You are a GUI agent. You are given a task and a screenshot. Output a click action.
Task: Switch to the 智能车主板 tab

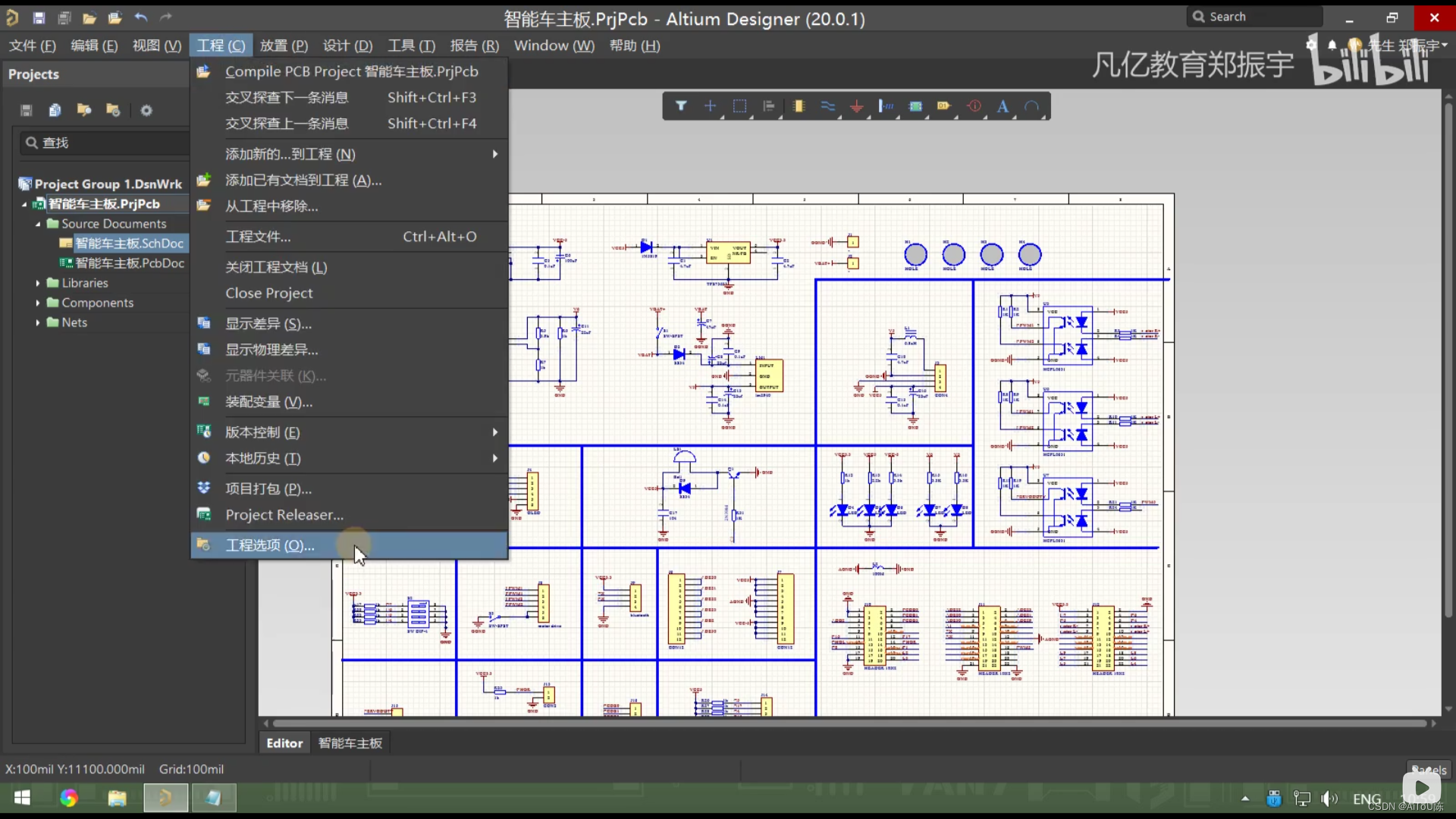click(x=350, y=743)
